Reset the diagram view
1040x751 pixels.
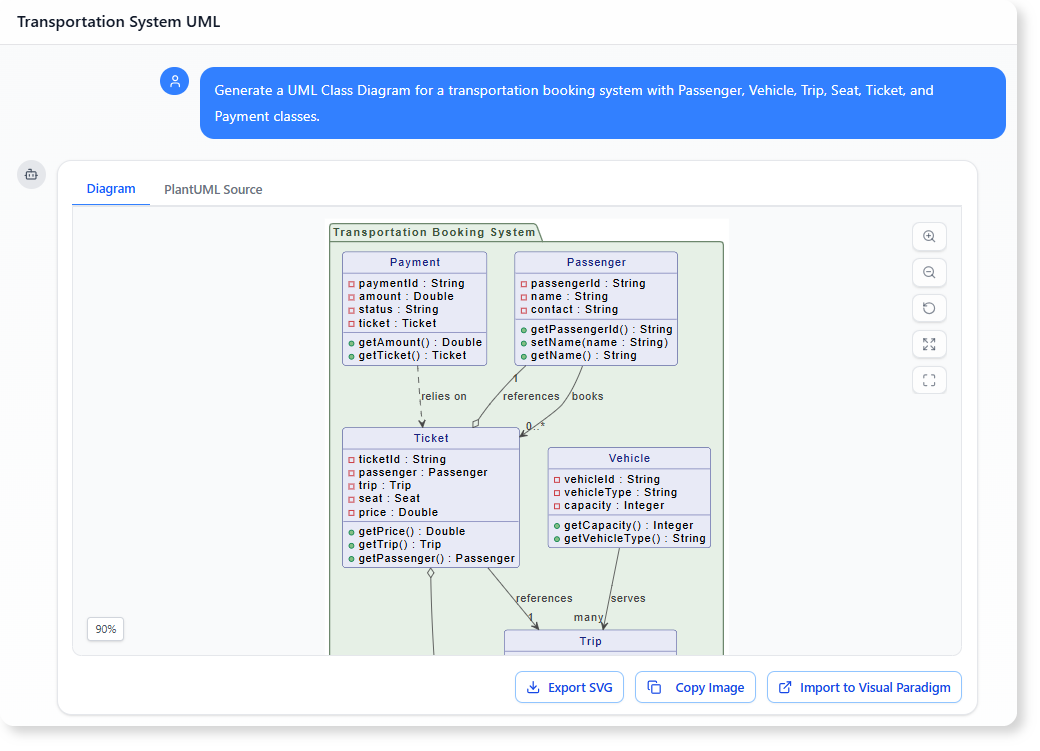pyautogui.click(x=929, y=308)
